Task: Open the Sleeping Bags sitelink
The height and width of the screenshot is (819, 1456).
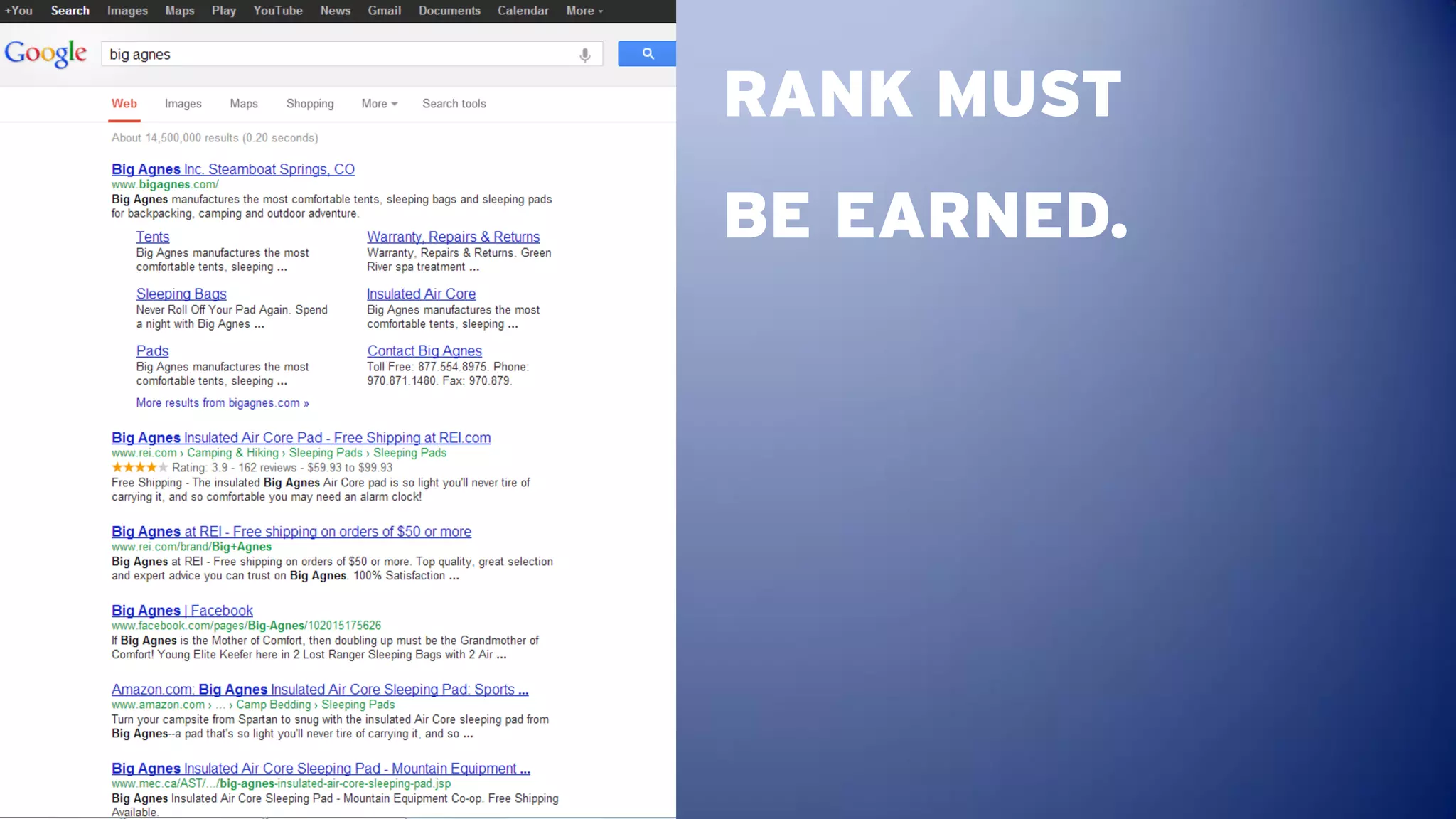Action: [181, 294]
